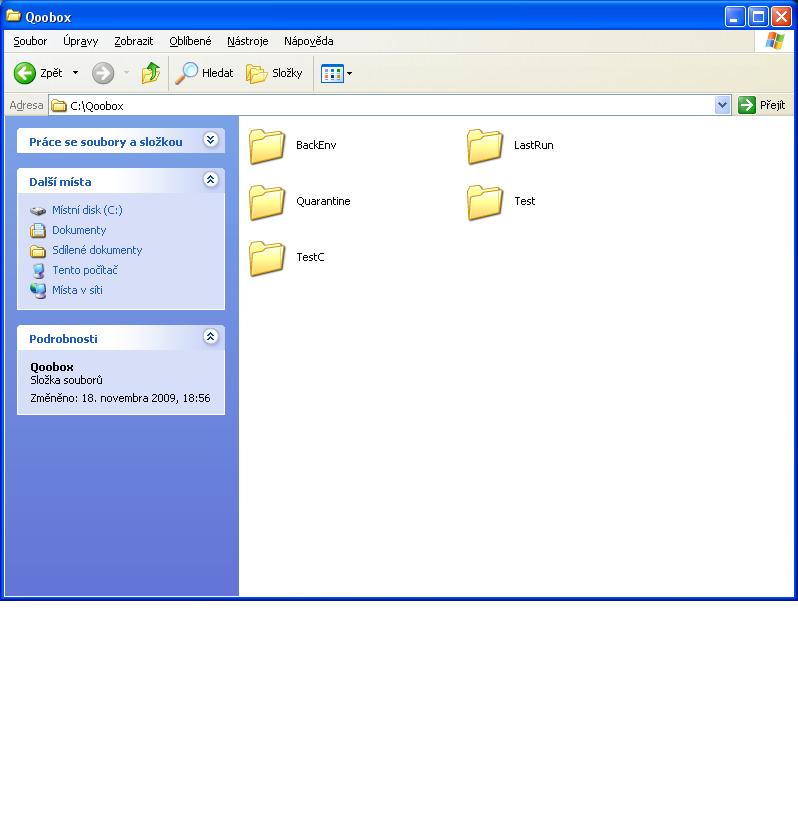Open the Zpět history dropdown arrow
Viewport: 798px width, 840px height.
coord(75,73)
